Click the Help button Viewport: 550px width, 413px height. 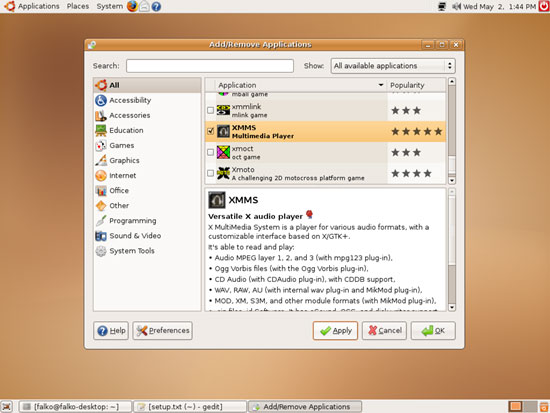111,331
